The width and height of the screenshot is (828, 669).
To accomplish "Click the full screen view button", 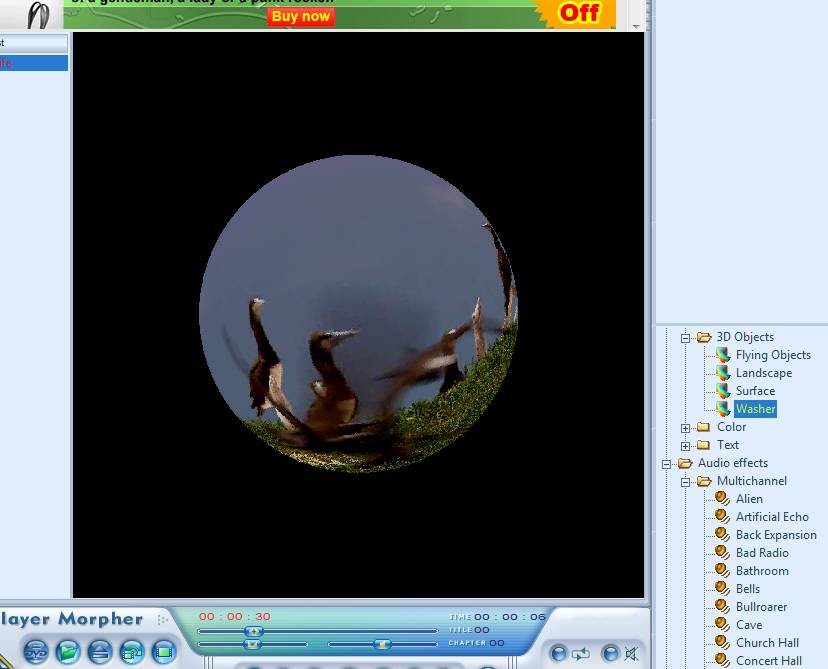I will click(x=164, y=652).
